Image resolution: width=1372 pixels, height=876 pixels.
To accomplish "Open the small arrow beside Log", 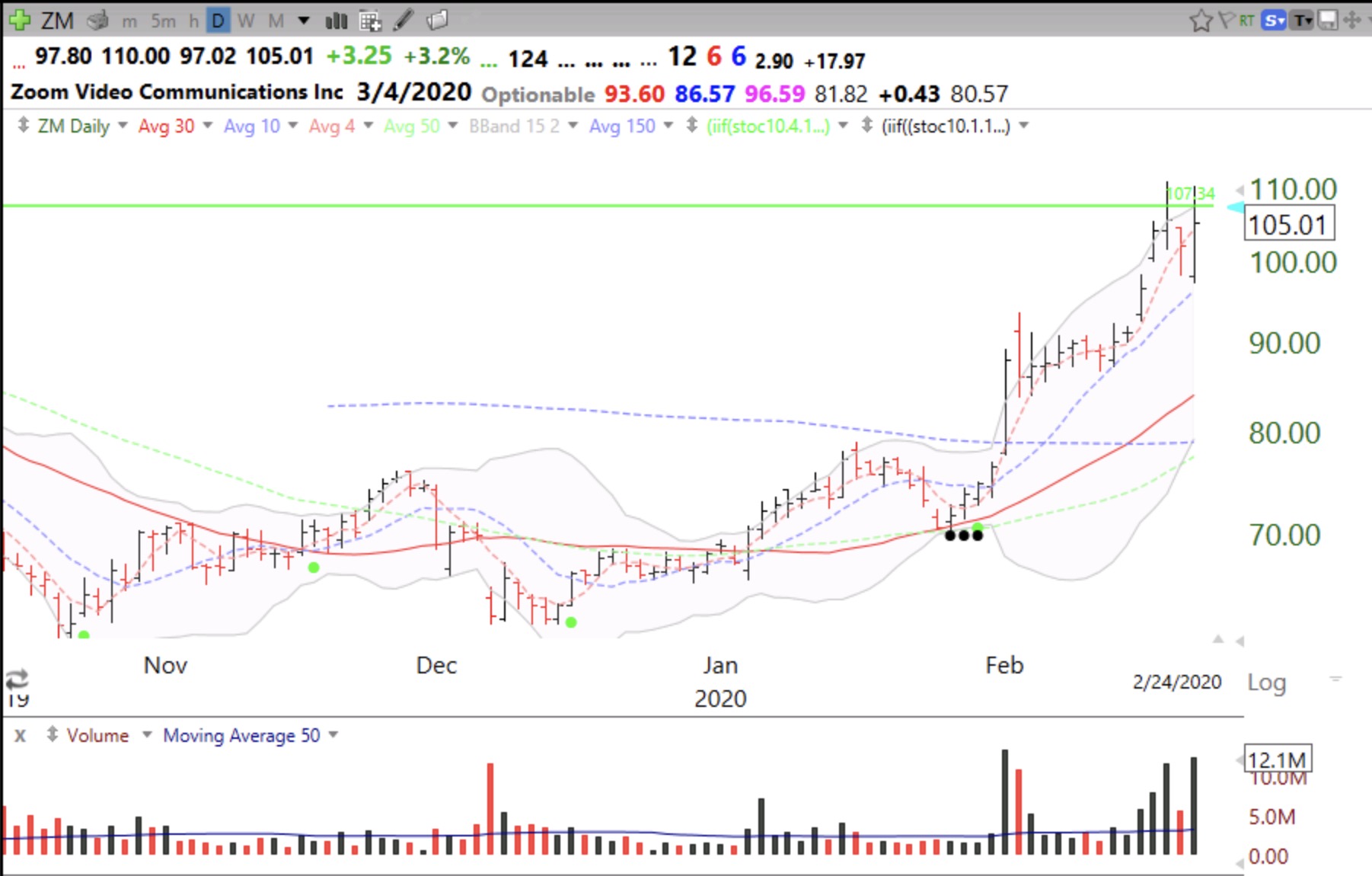I will coord(1335,677).
